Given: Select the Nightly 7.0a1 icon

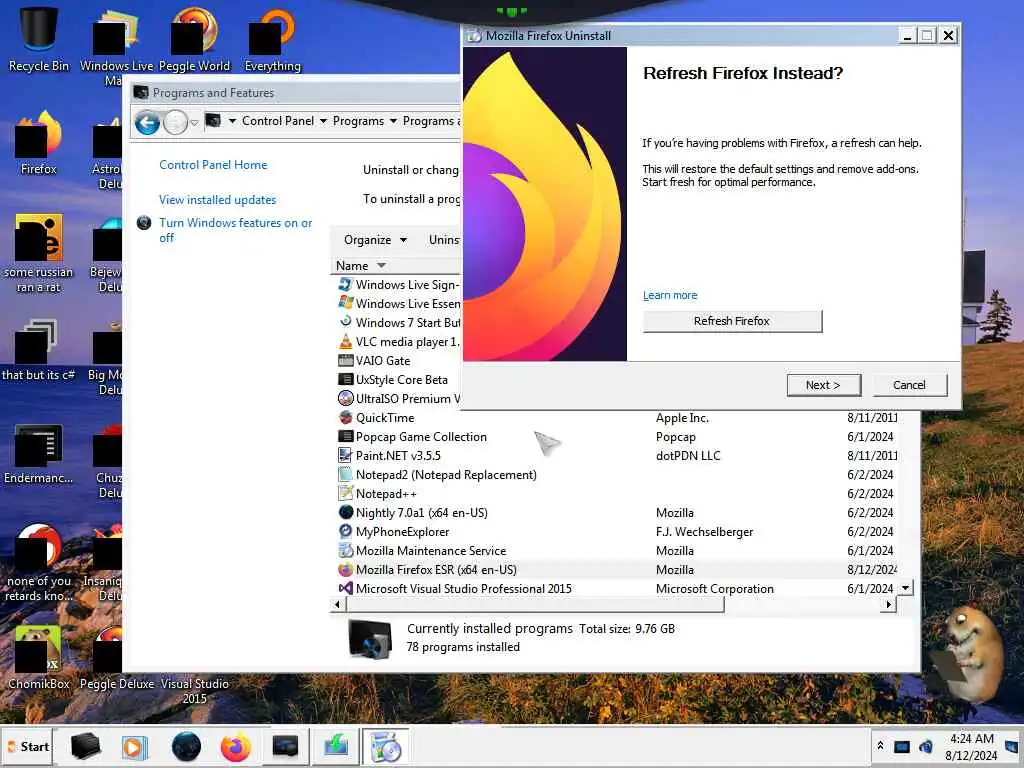Looking at the screenshot, I should pyautogui.click(x=345, y=513).
